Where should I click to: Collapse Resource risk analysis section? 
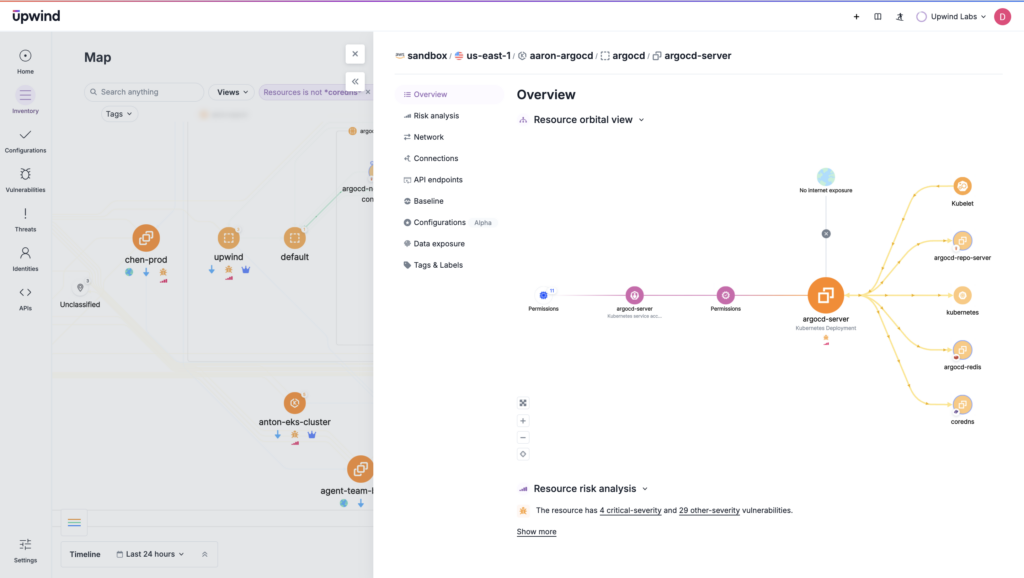645,489
